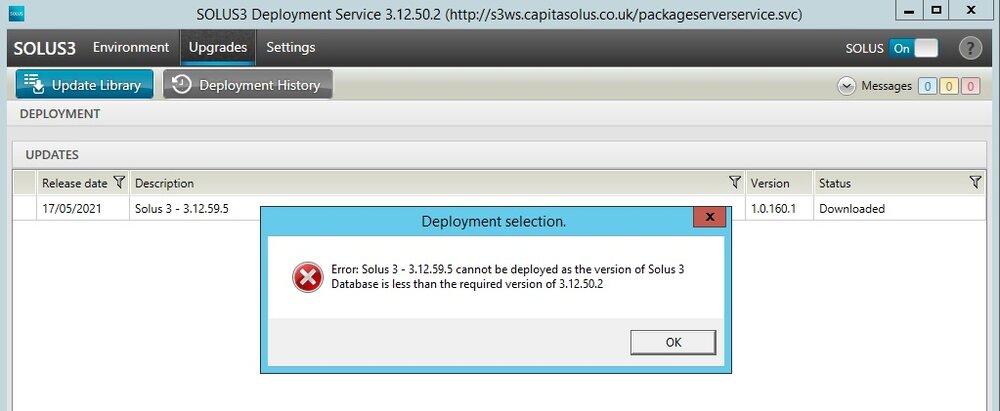The image size is (1000, 411).
Task: Click the red error icon in dialog
Action: [x=307, y=277]
